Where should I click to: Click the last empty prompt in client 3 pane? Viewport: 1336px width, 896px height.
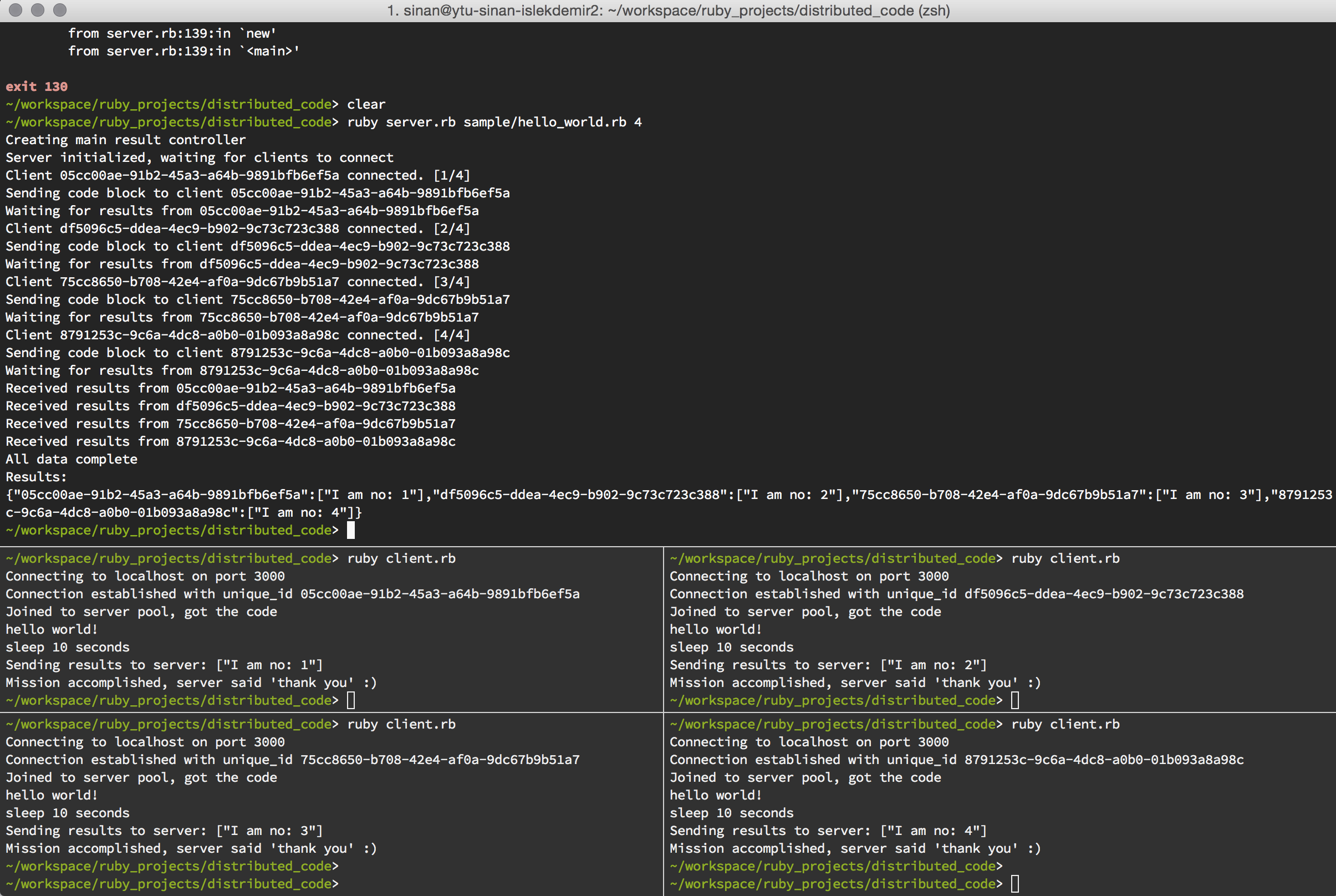point(172,883)
